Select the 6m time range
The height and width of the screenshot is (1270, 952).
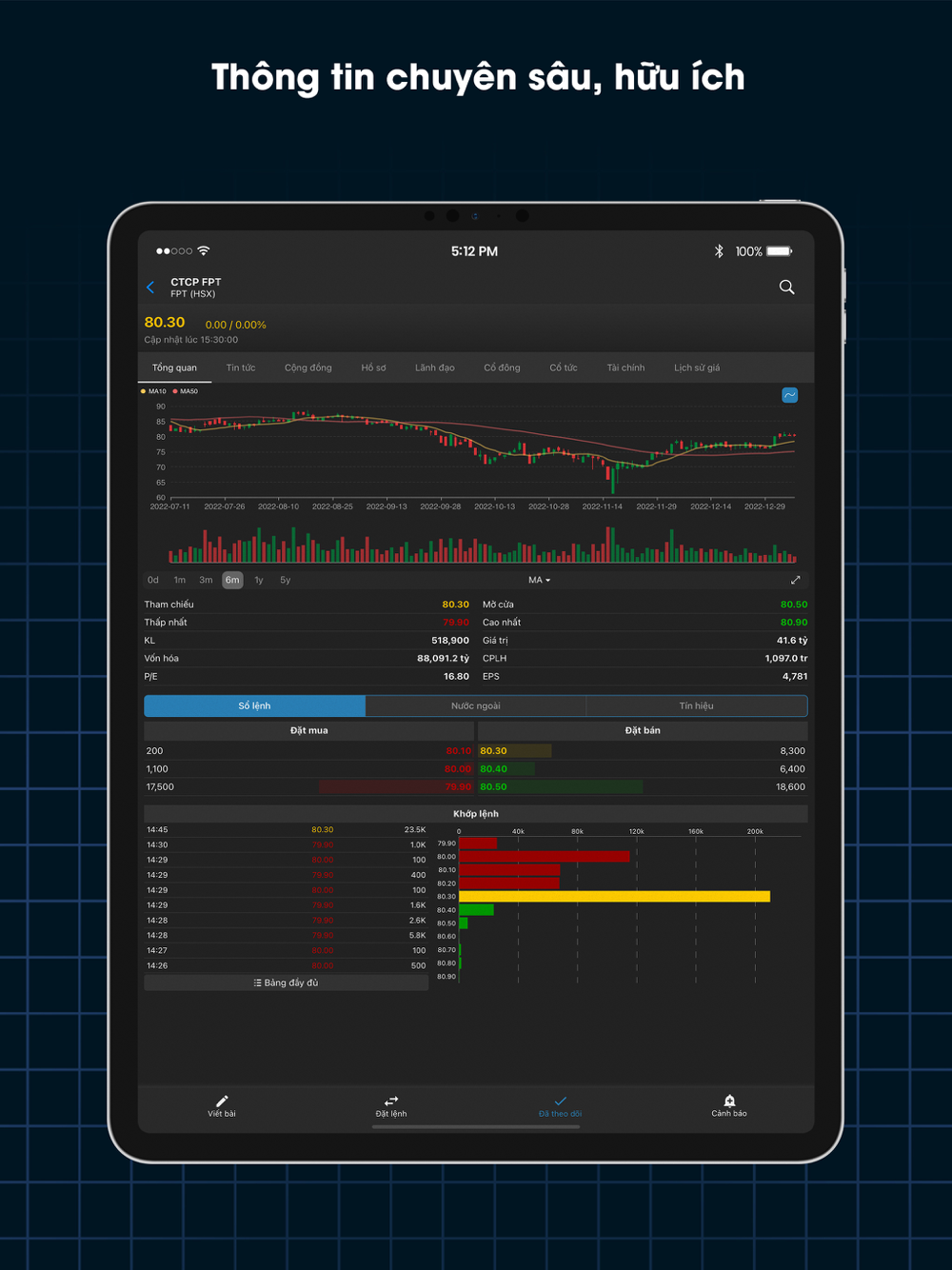tap(232, 580)
